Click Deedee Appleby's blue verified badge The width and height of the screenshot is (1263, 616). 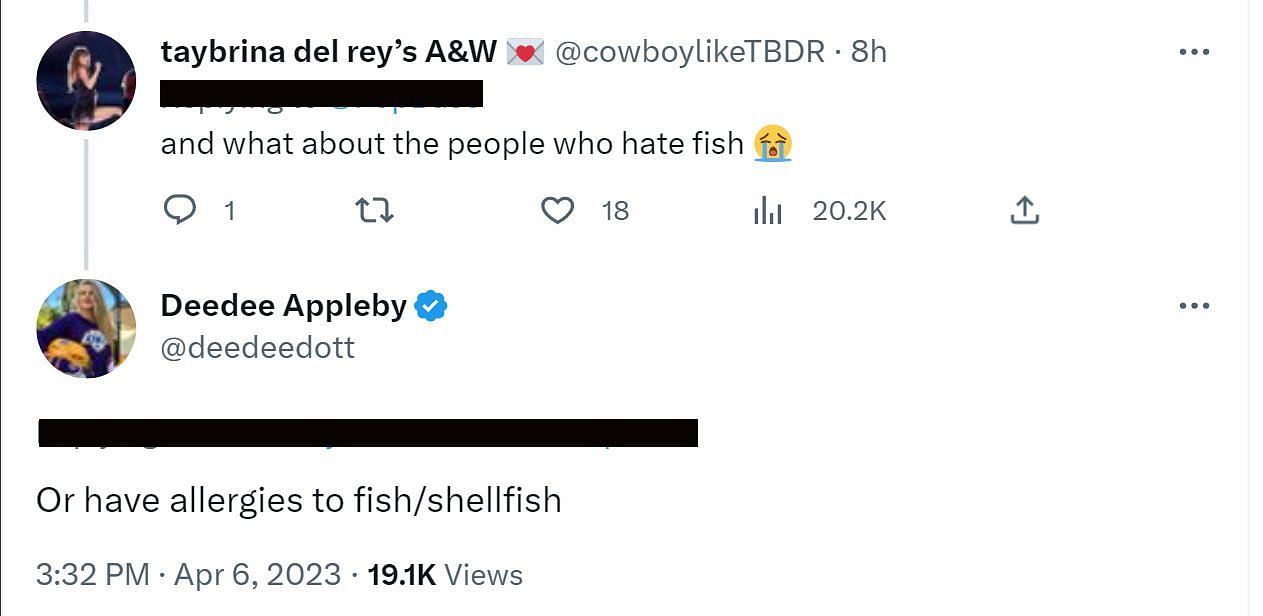[430, 306]
